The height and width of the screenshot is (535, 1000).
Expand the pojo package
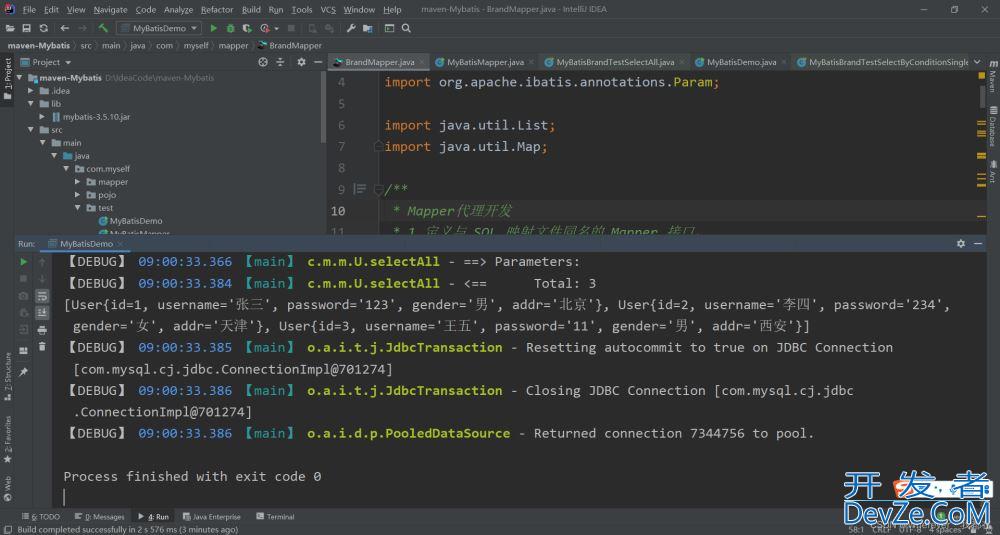tap(78, 195)
